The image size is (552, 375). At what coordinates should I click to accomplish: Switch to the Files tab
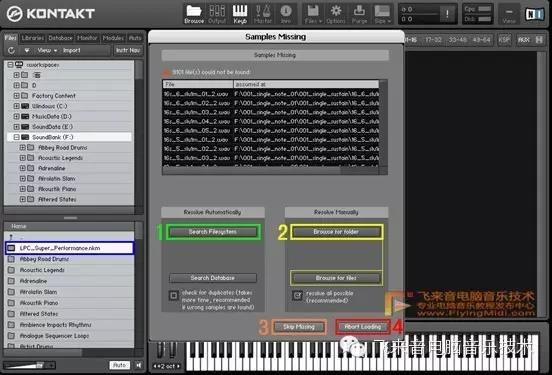pyautogui.click(x=11, y=38)
